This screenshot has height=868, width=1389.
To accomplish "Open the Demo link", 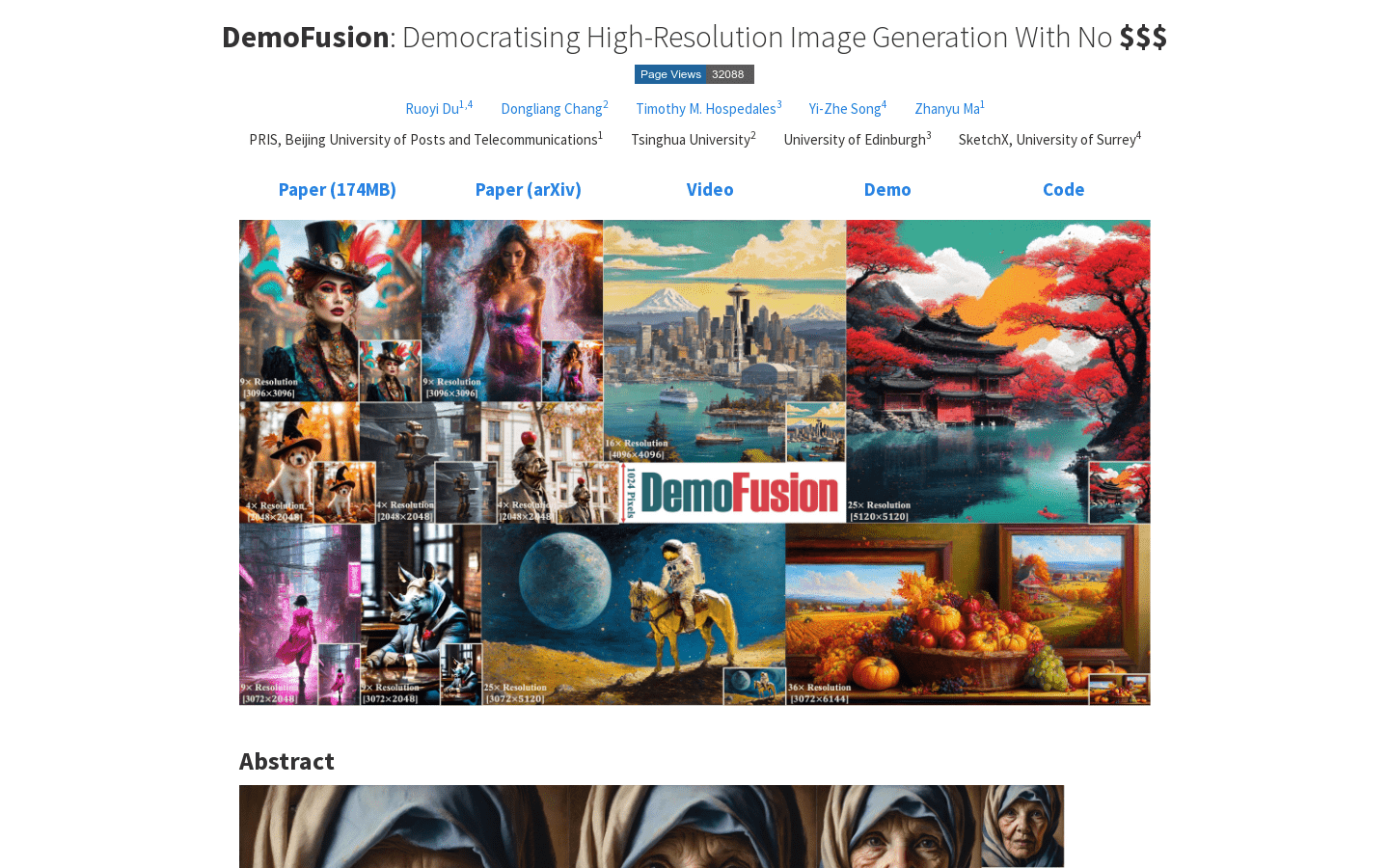I will (x=887, y=190).
